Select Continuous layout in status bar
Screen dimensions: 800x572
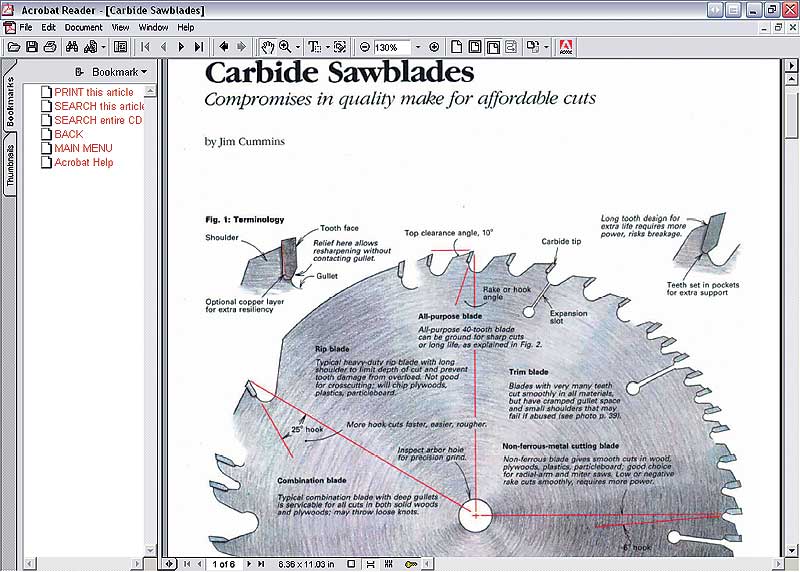coord(370,564)
